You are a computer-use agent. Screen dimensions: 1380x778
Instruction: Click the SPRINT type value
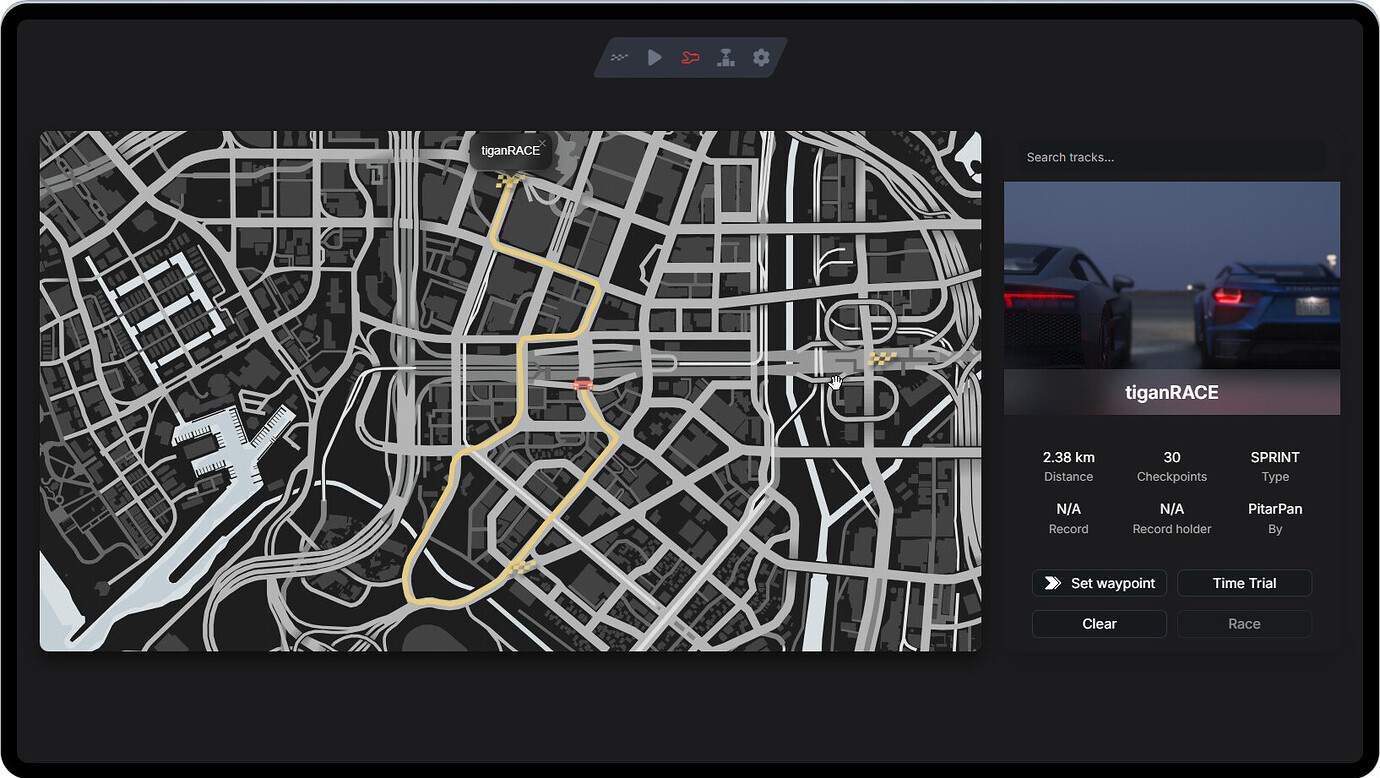1275,457
